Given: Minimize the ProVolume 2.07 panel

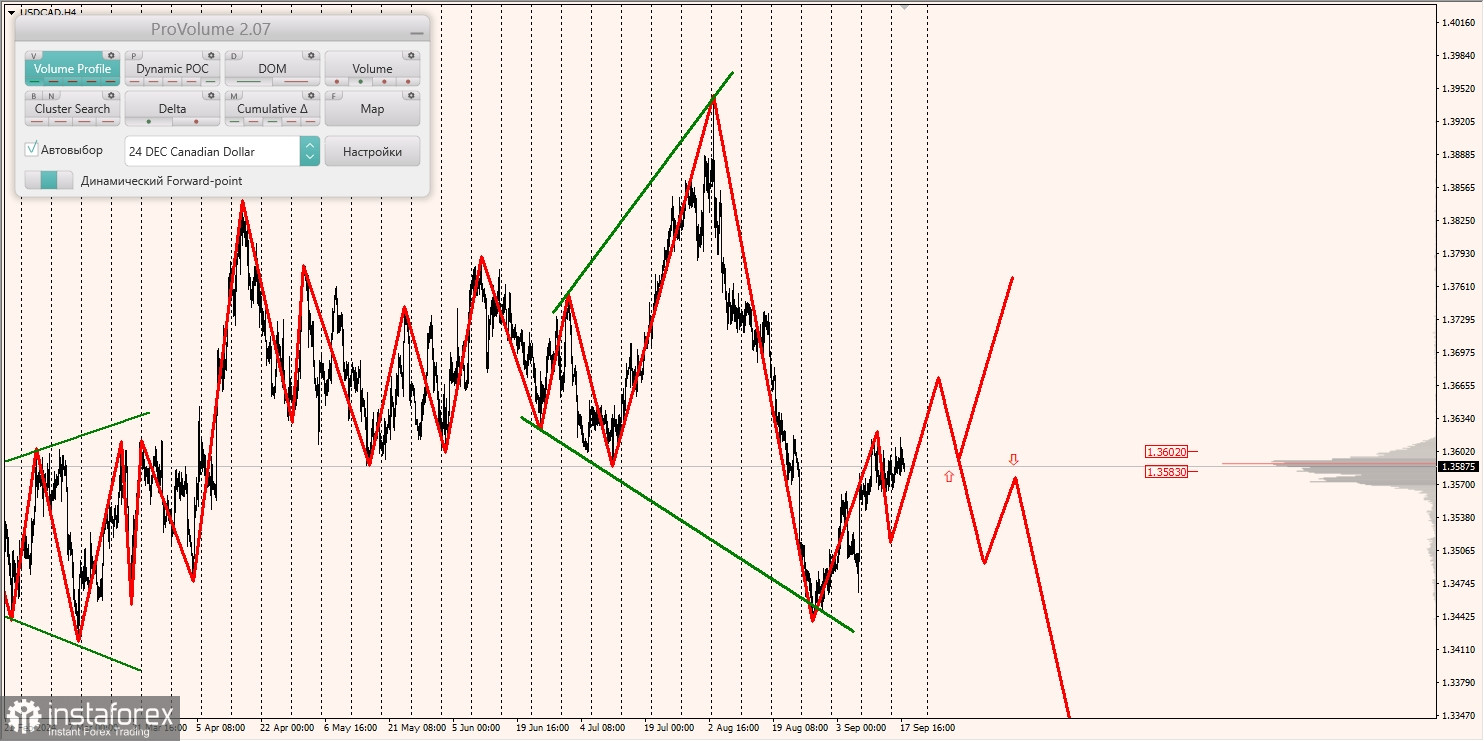Looking at the screenshot, I should (x=416, y=31).
